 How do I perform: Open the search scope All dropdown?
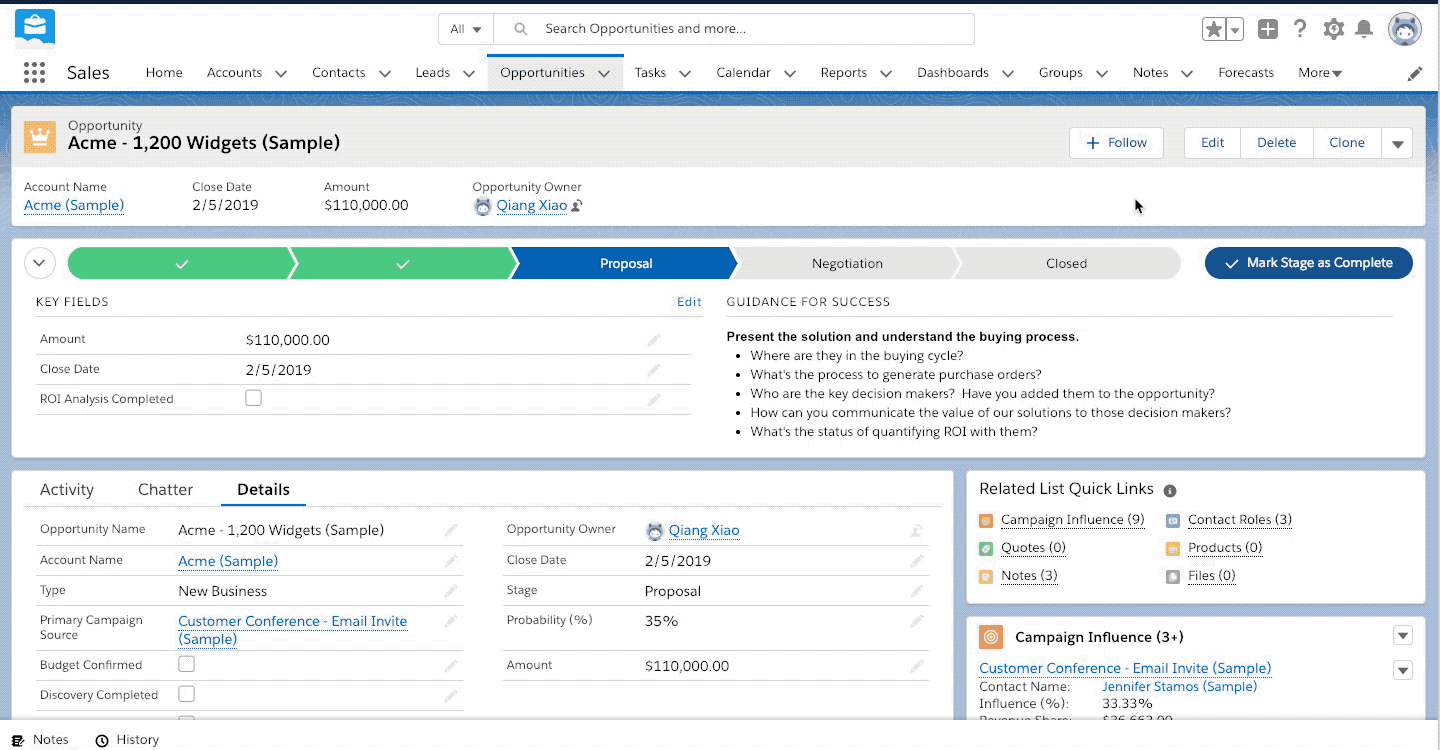coord(466,29)
